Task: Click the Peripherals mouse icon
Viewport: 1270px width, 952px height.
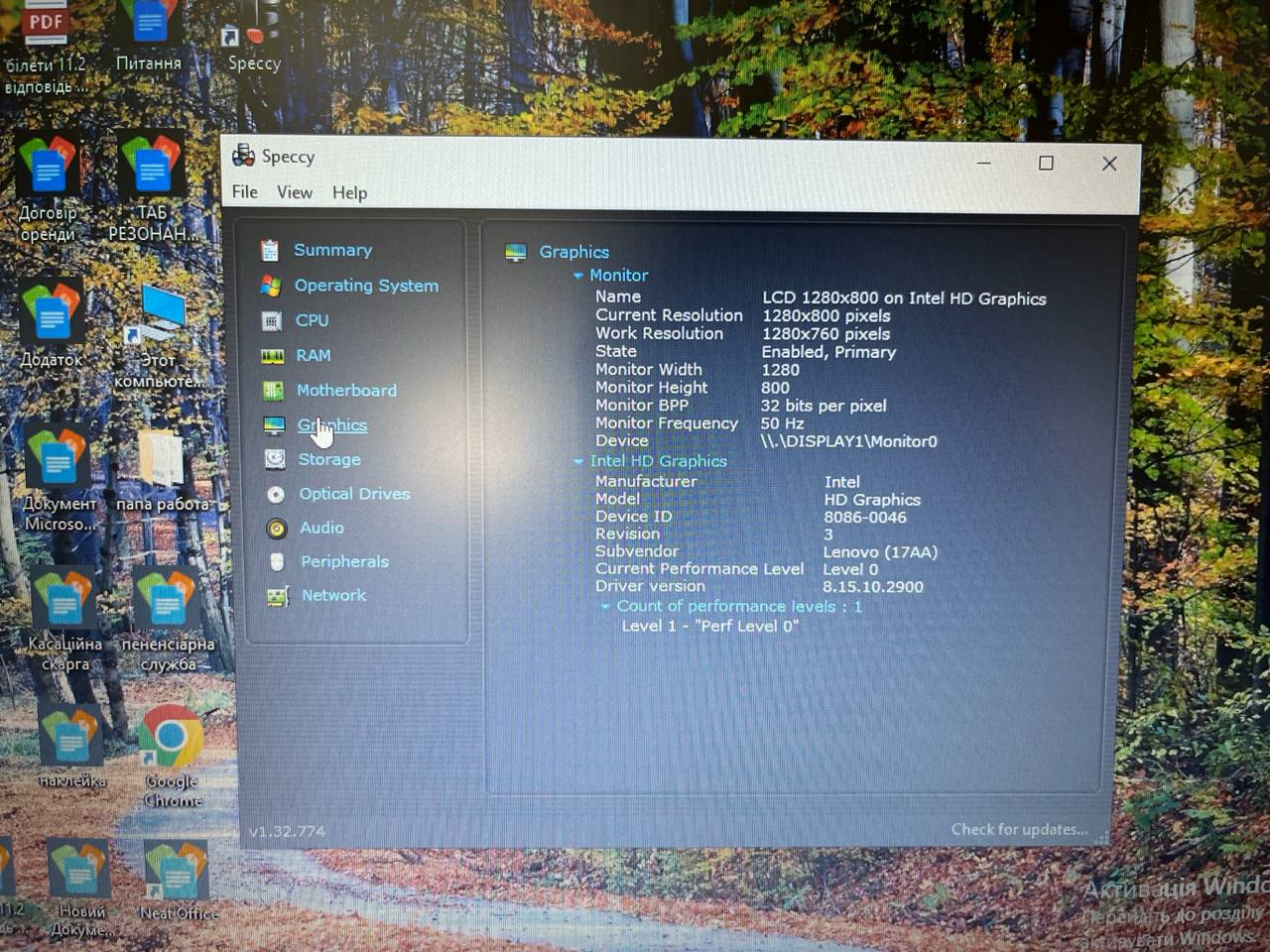Action: click(277, 562)
